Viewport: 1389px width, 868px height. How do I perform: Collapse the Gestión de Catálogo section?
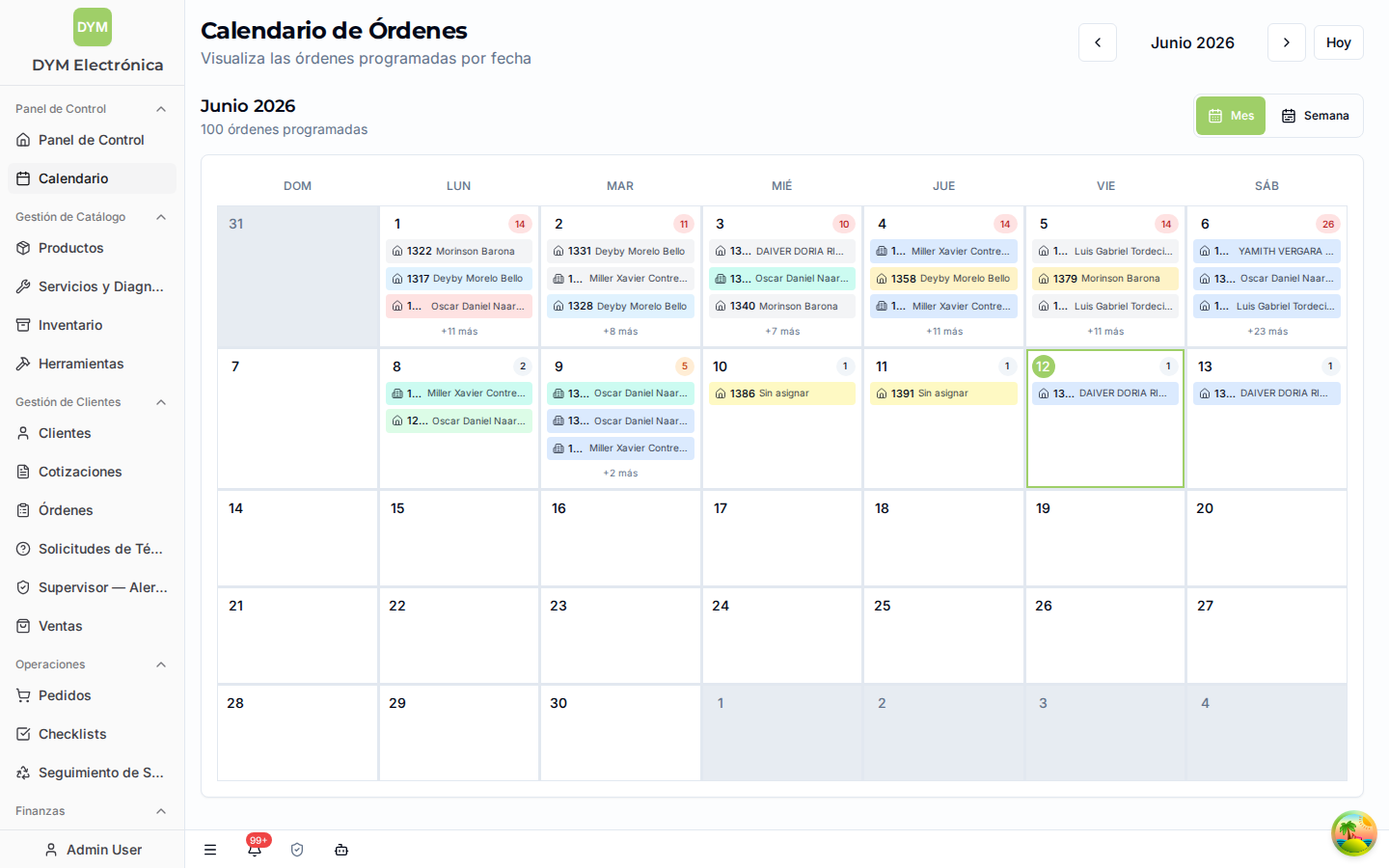click(161, 217)
